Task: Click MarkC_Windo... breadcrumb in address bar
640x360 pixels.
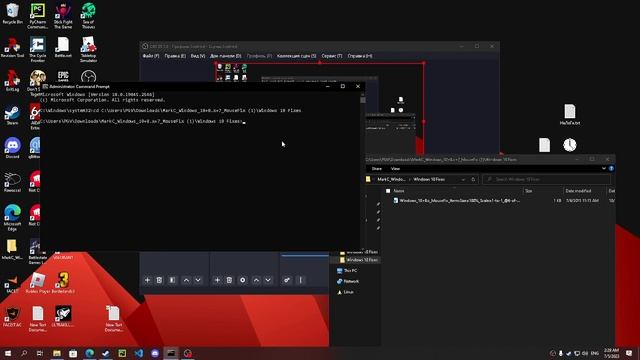Action: 391,179
